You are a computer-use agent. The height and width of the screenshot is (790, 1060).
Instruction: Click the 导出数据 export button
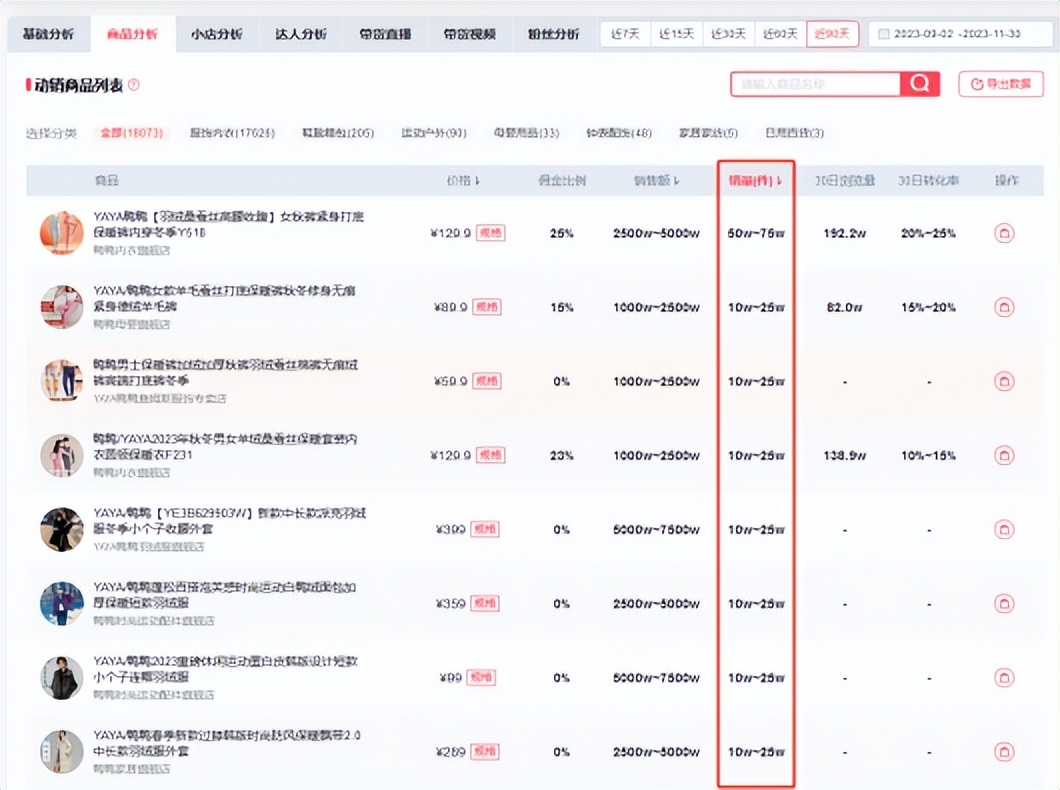(1000, 84)
